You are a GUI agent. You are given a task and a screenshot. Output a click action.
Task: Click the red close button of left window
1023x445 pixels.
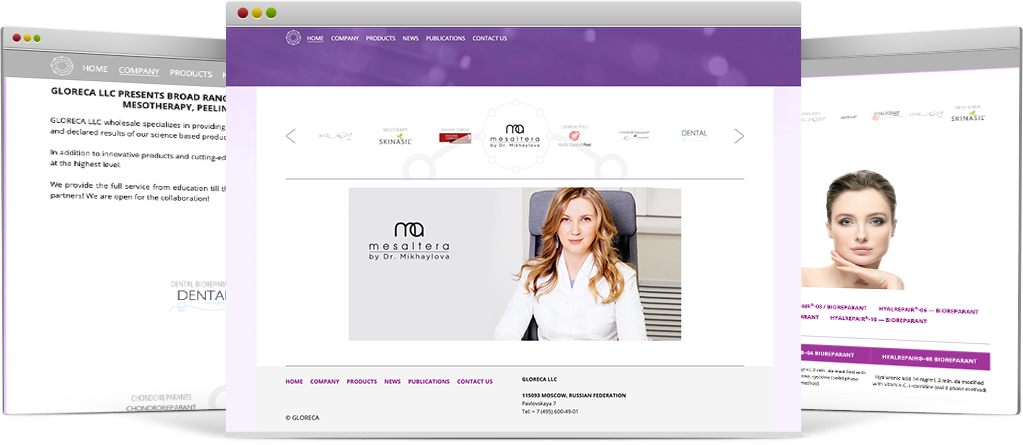tap(17, 38)
